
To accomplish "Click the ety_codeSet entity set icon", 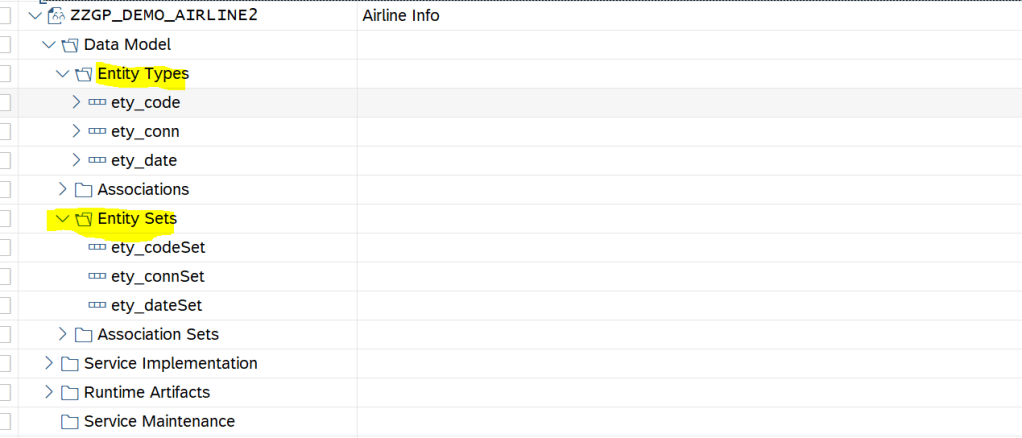I will (97, 248).
